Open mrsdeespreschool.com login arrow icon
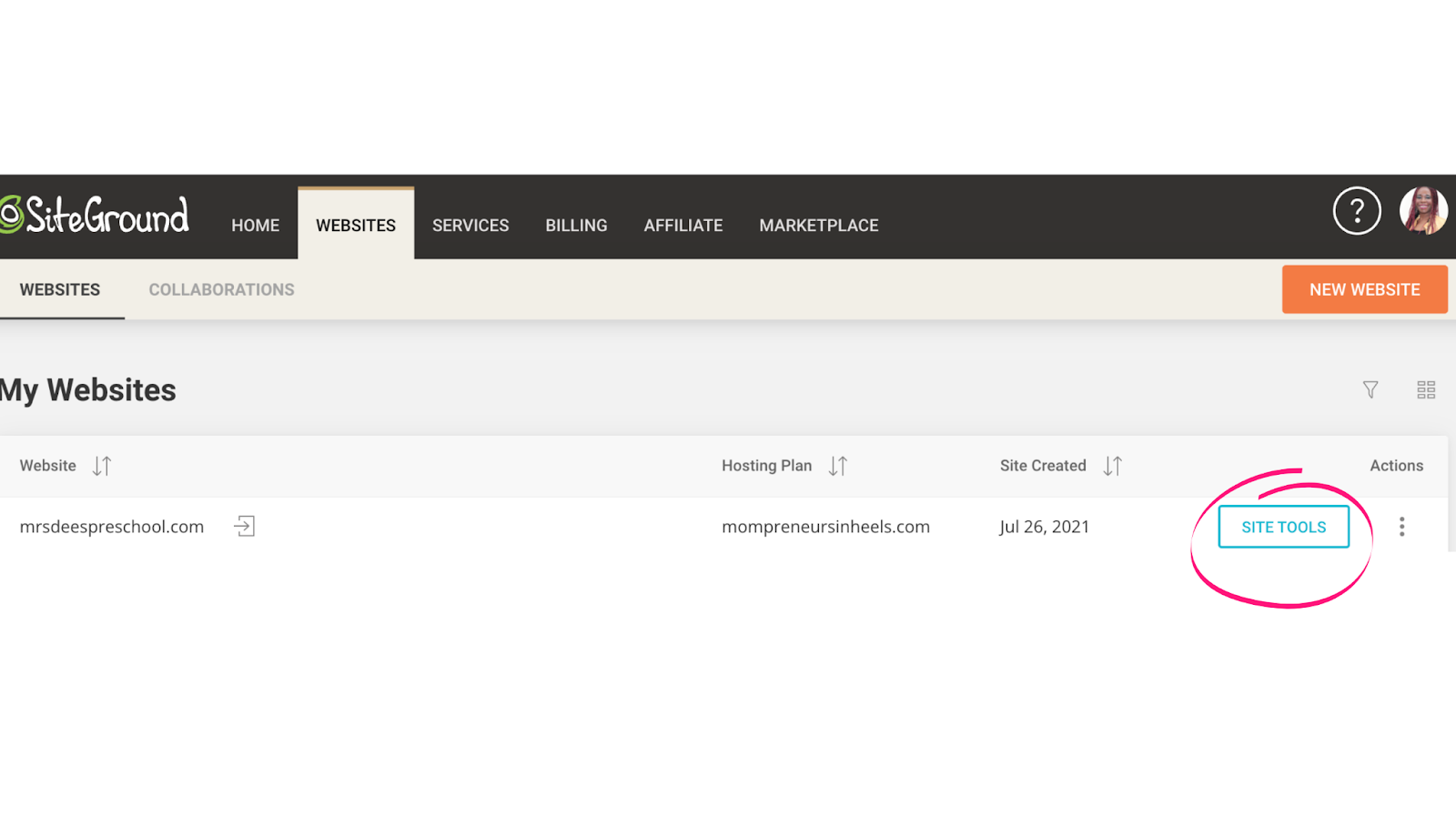The image size is (1456, 826). (244, 526)
